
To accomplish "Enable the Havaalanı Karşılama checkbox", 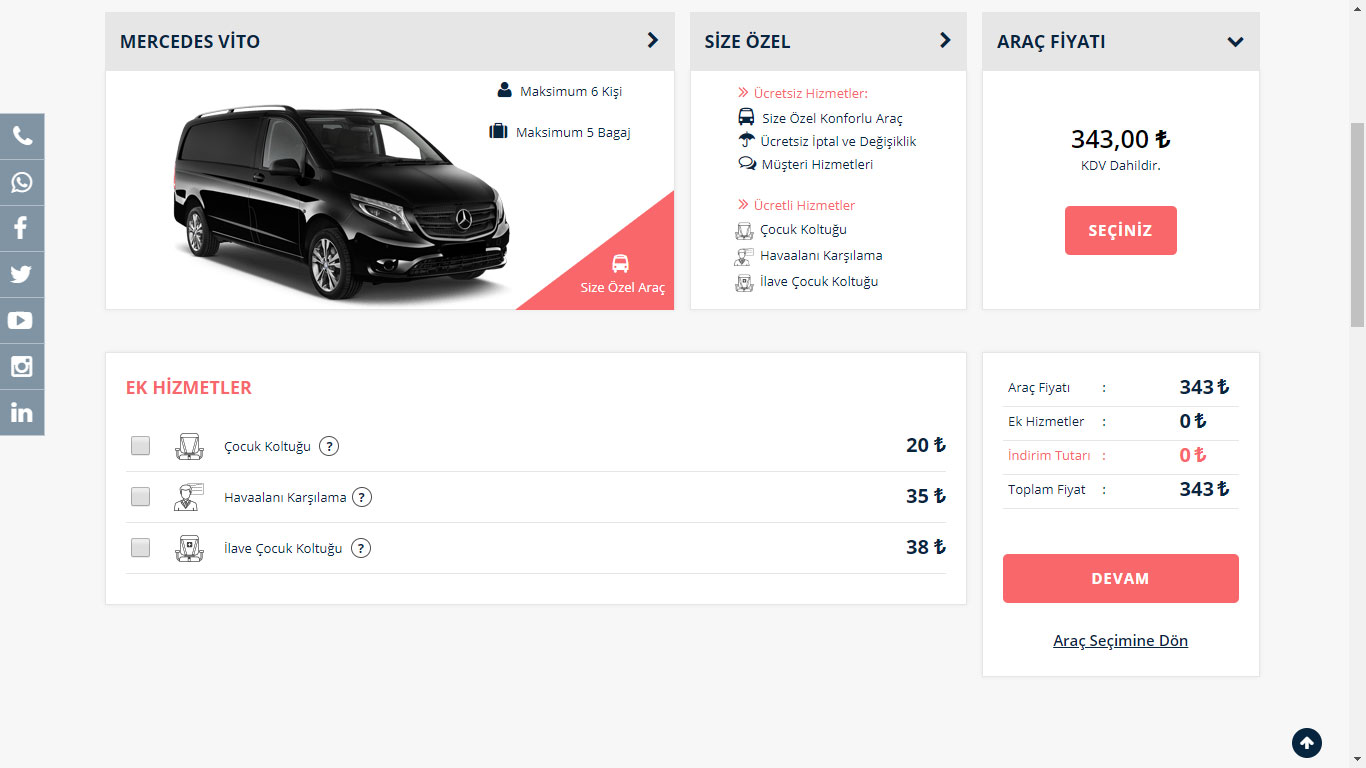I will [x=140, y=496].
